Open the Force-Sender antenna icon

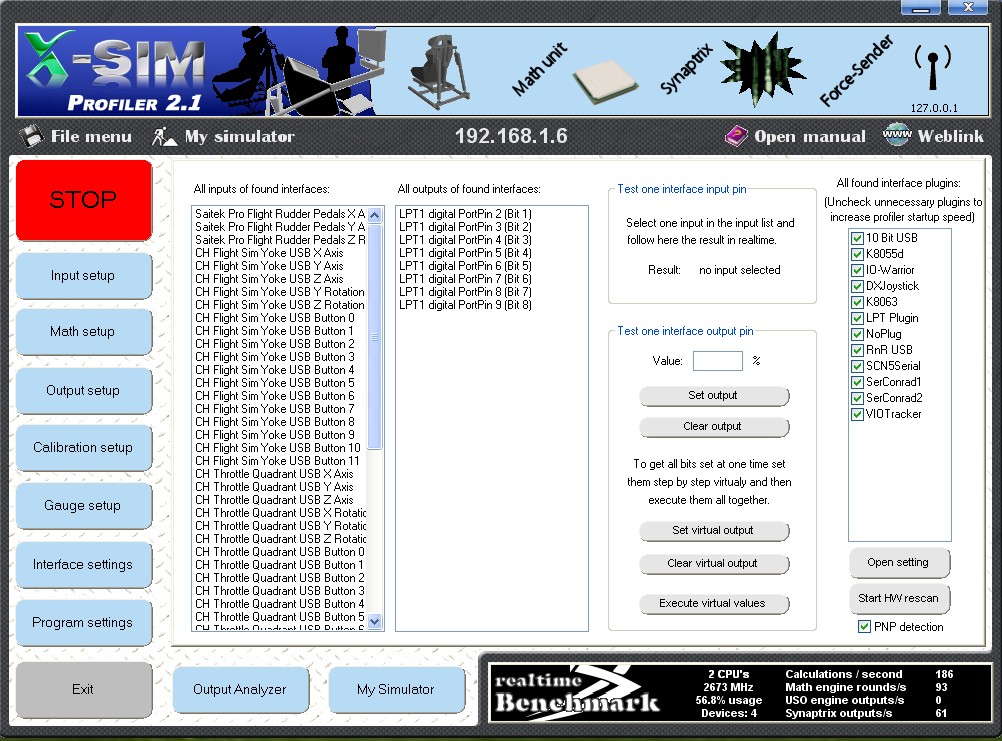click(x=932, y=68)
